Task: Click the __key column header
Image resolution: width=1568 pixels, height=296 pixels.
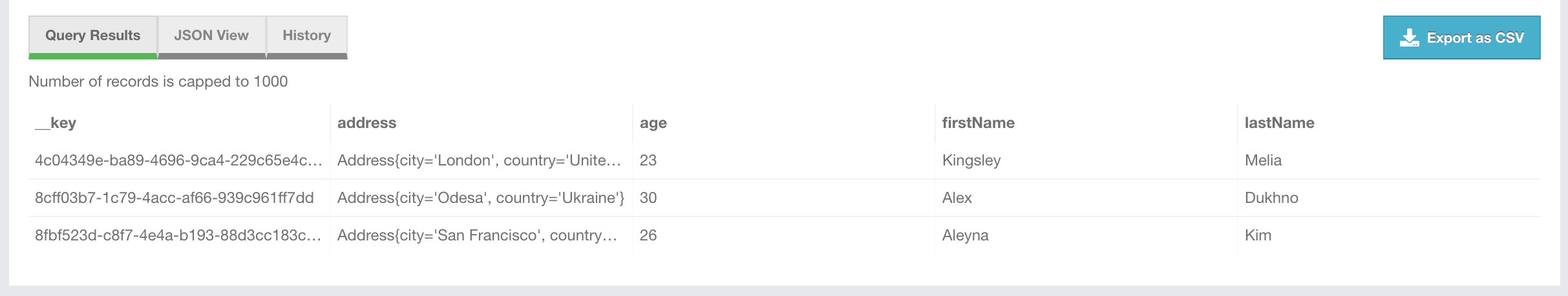Action: point(56,123)
